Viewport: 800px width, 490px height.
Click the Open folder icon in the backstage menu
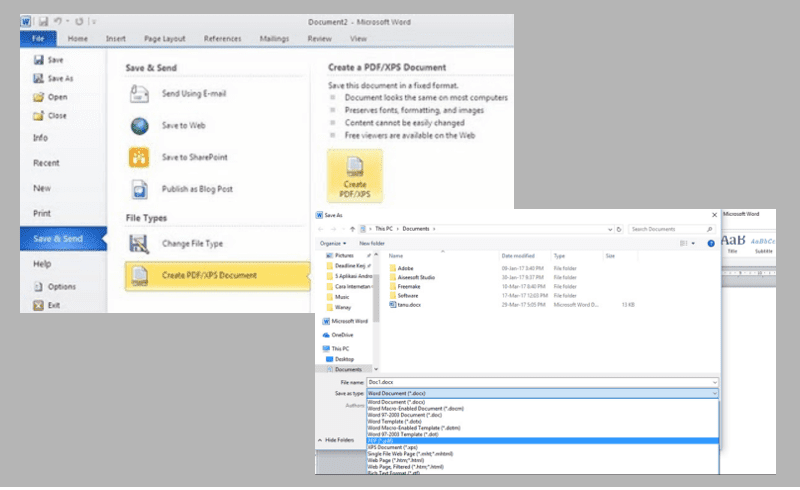point(38,97)
